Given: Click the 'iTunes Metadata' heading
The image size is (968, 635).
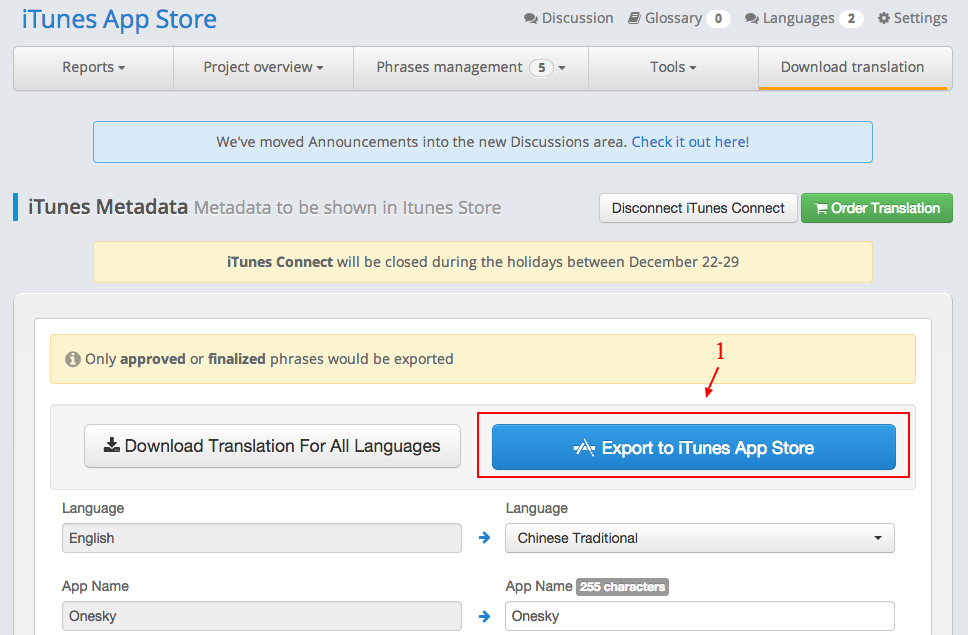Looking at the screenshot, I should [x=108, y=207].
